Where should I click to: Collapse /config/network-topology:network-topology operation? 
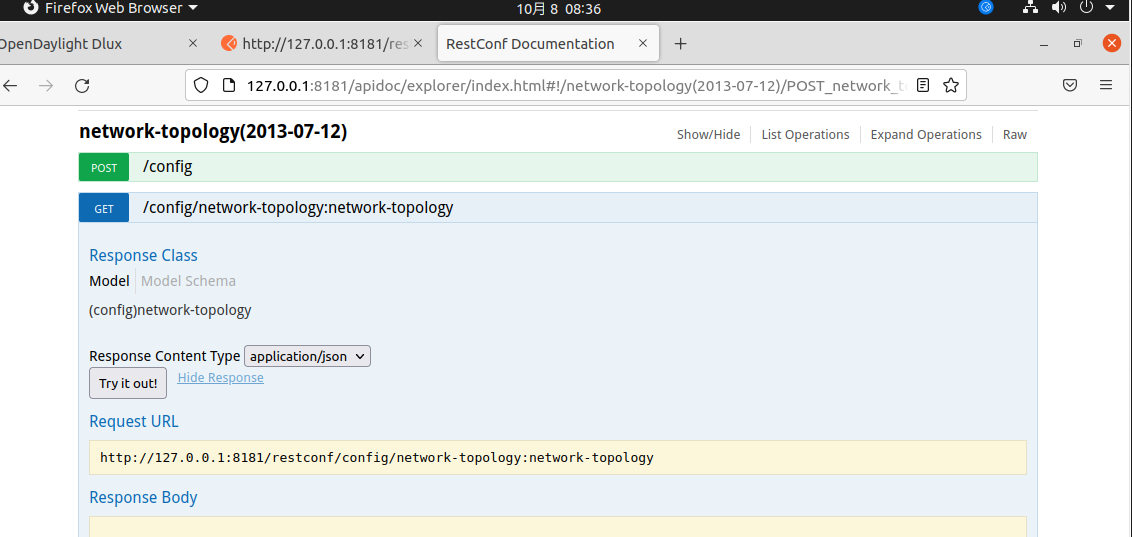coord(298,208)
